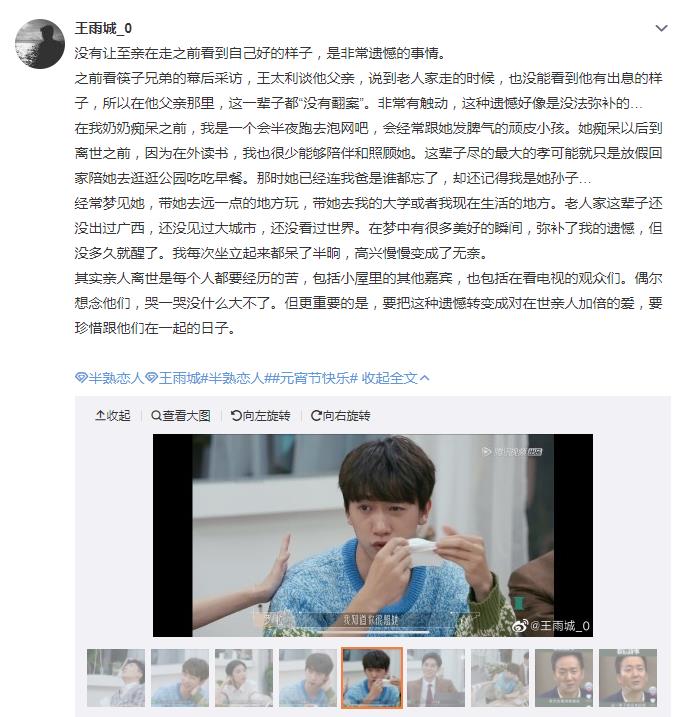Screen dimensions: 675x717
Task: Select the second thumbnail of the blue sweater man
Action: click(x=180, y=678)
